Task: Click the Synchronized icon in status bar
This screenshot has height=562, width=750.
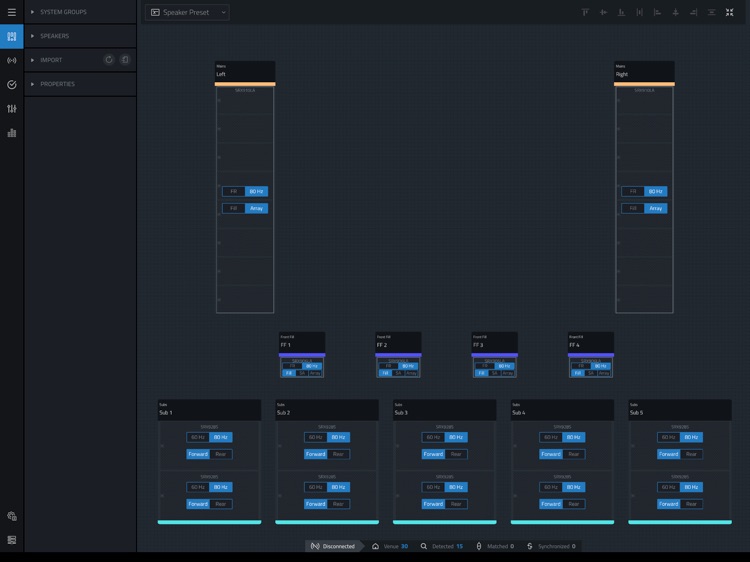Action: 529,546
